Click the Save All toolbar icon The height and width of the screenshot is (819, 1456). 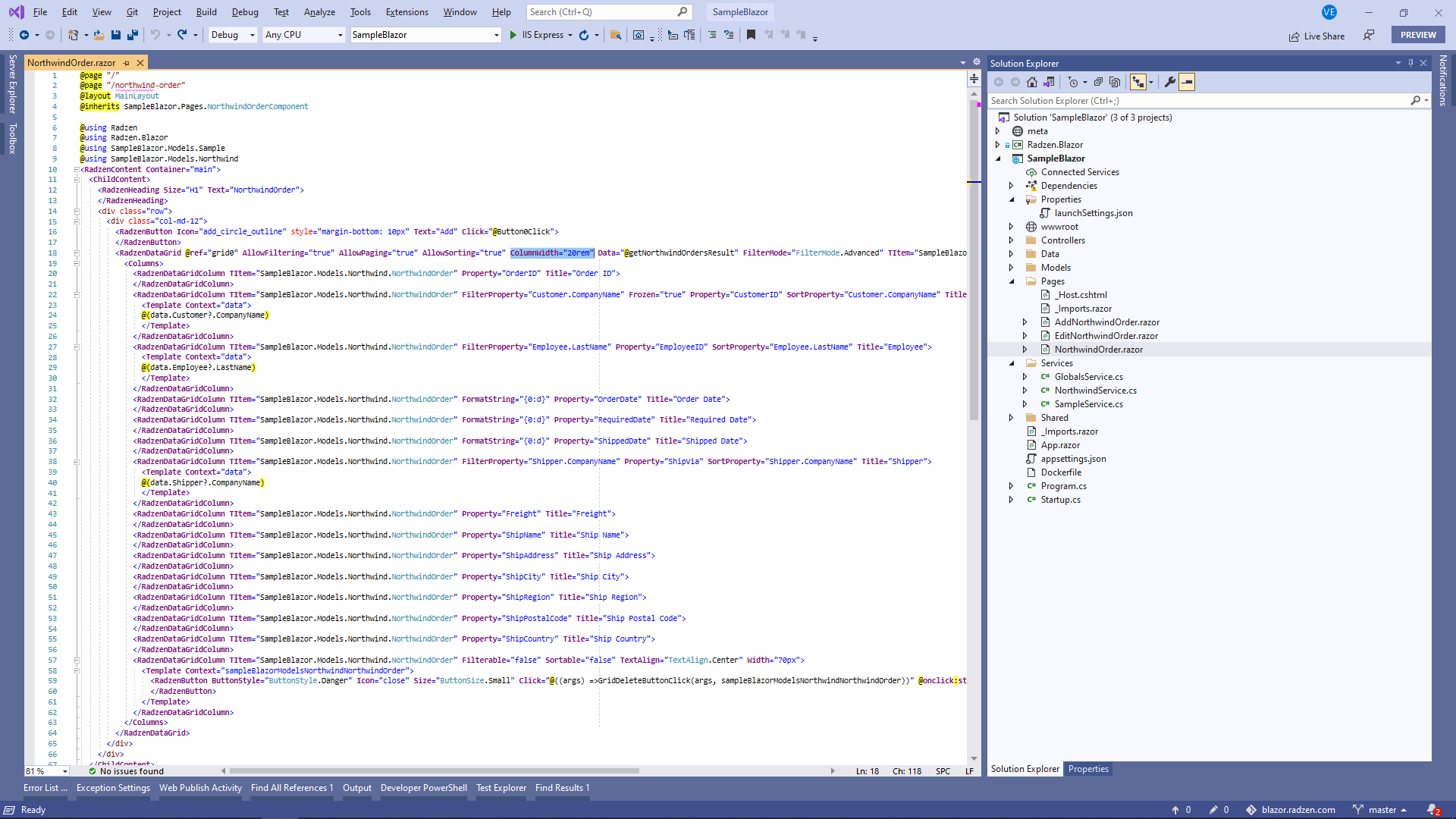133,35
